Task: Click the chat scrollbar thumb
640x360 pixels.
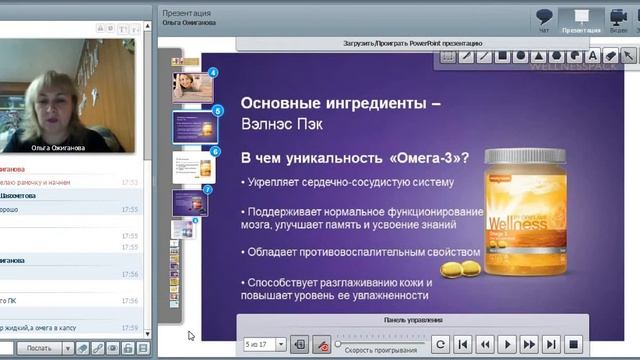Action: pyautogui.click(x=148, y=96)
